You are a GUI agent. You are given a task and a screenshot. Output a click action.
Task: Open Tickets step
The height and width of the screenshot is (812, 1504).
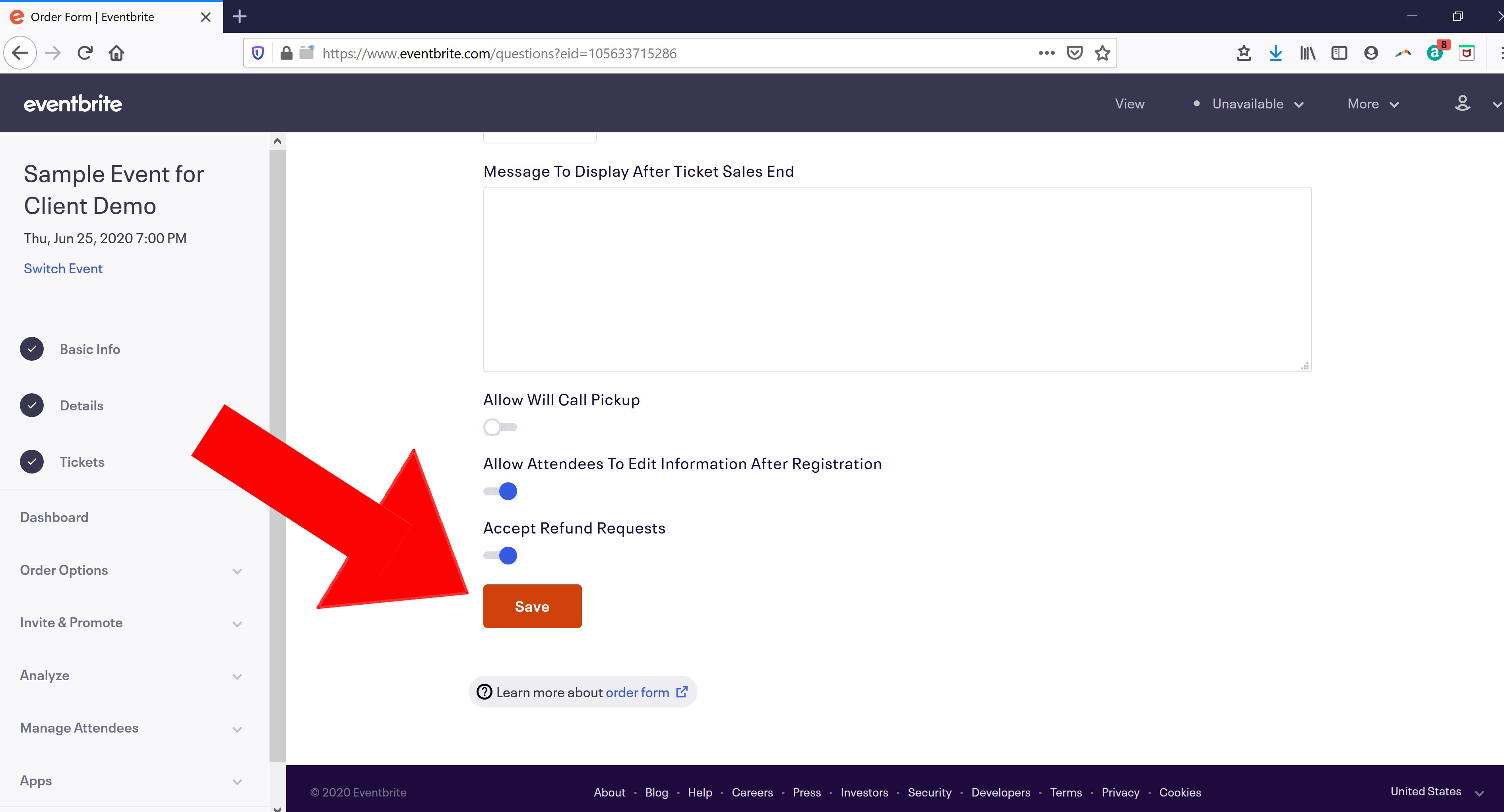[x=82, y=462]
